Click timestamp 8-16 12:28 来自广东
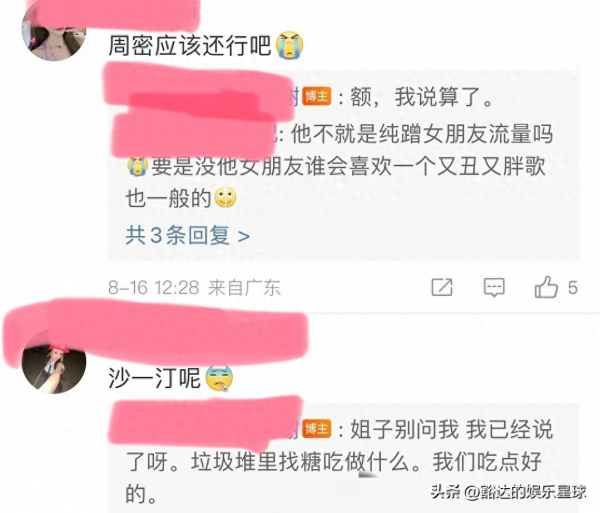The height and width of the screenshot is (513, 600). (194, 288)
